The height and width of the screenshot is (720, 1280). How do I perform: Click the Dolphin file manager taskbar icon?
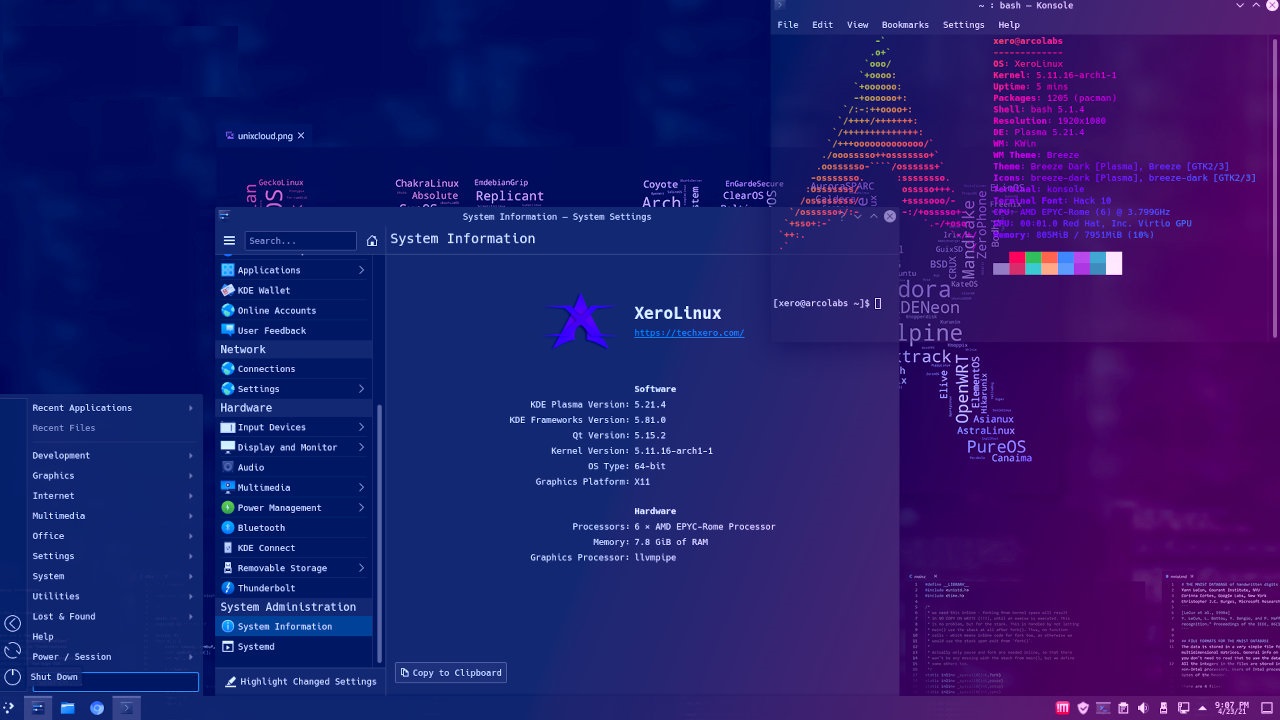pyautogui.click(x=67, y=708)
